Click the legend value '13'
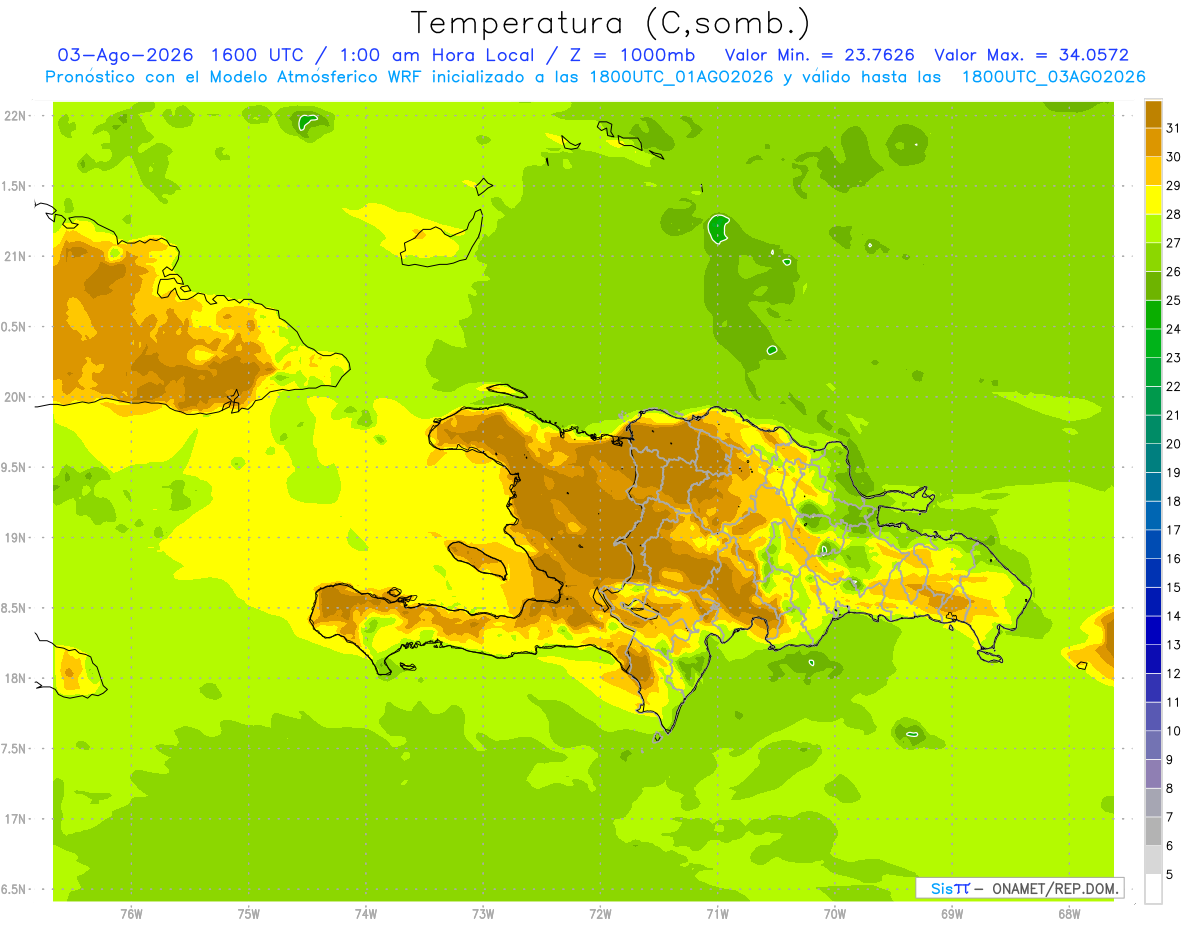Screen dimensions: 1200x927 [1174, 645]
